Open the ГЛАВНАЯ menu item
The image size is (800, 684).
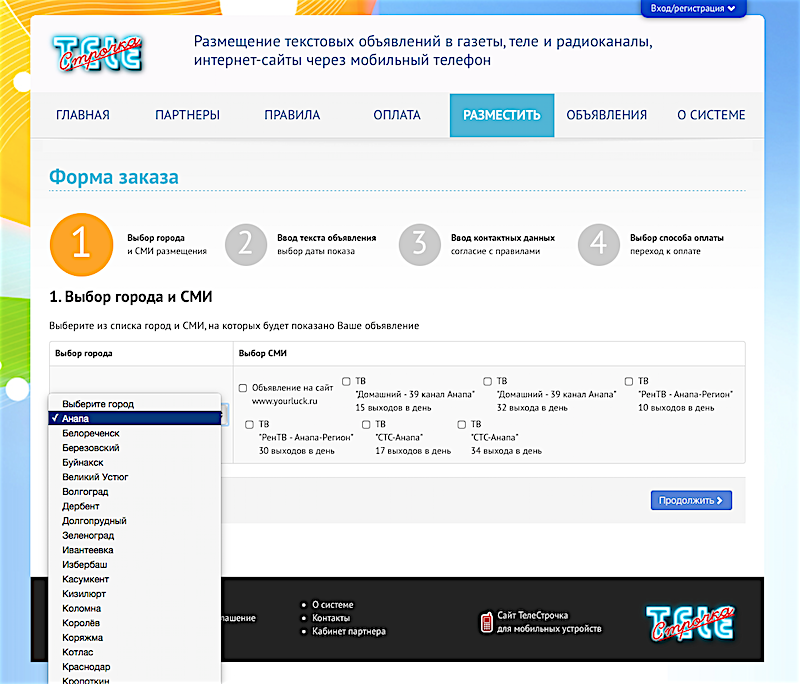83,115
